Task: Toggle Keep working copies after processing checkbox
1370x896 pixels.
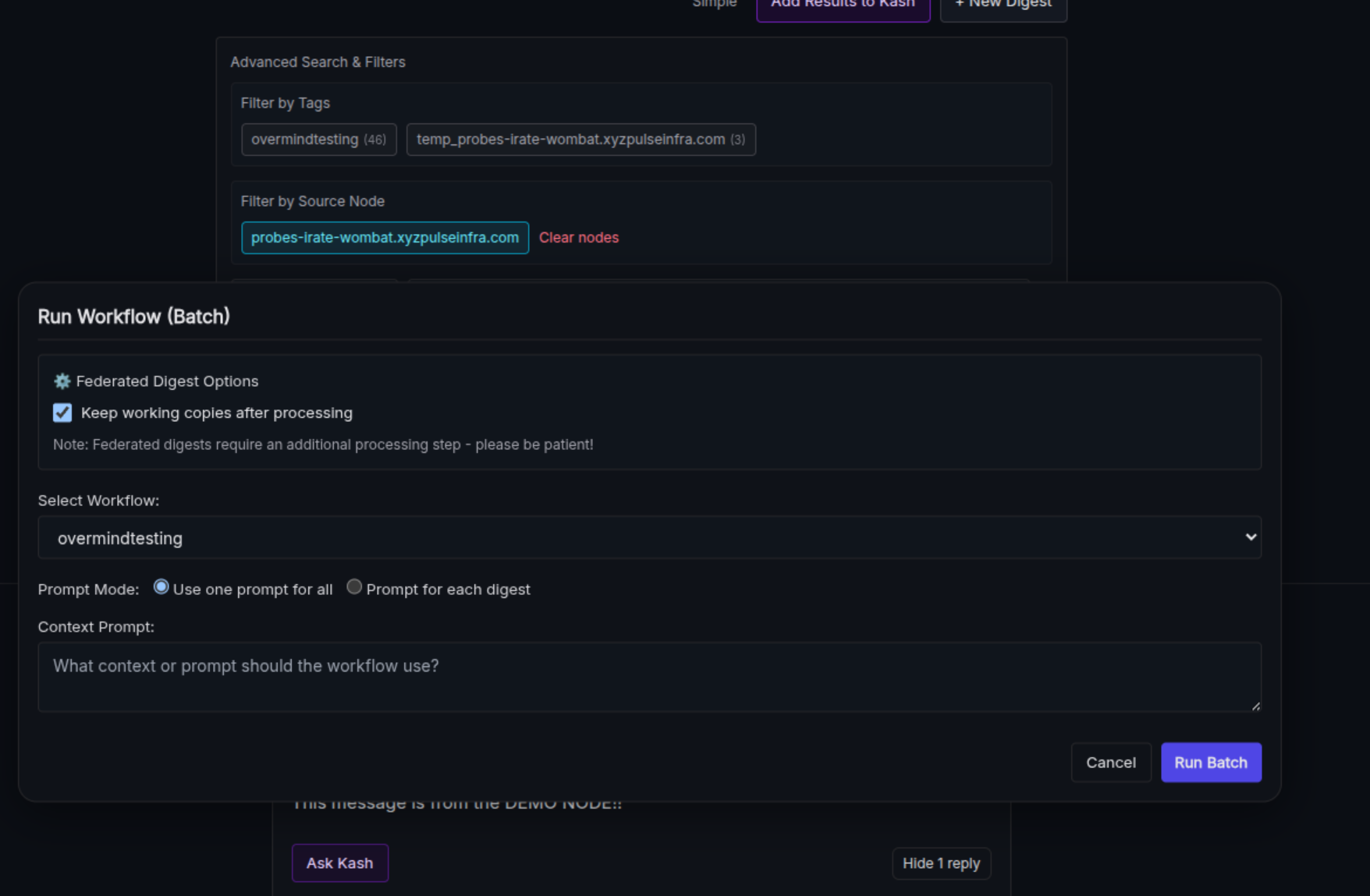Action: tap(62, 413)
